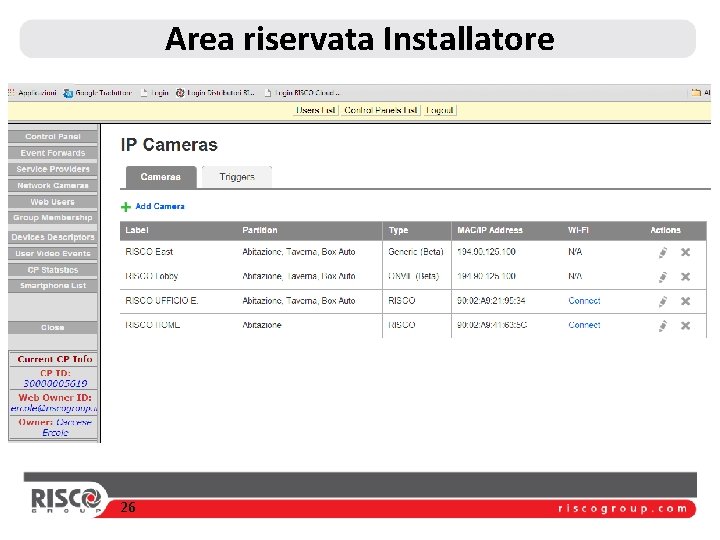Open Service Providers in the sidebar
Image resolution: width=720 pixels, height=540 pixels.
click(x=53, y=169)
